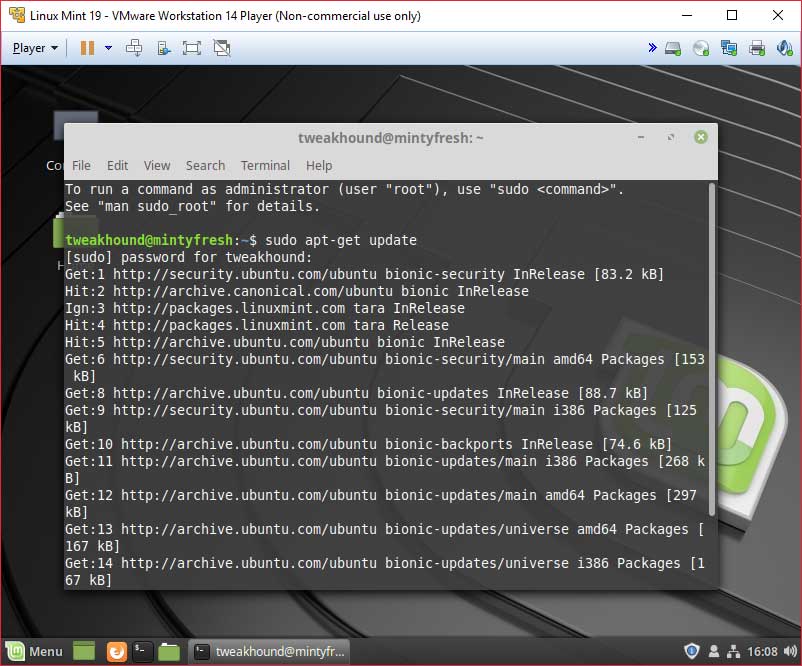The width and height of the screenshot is (802, 666).
Task: Launch Firefox from the Mint panel
Action: (116, 652)
